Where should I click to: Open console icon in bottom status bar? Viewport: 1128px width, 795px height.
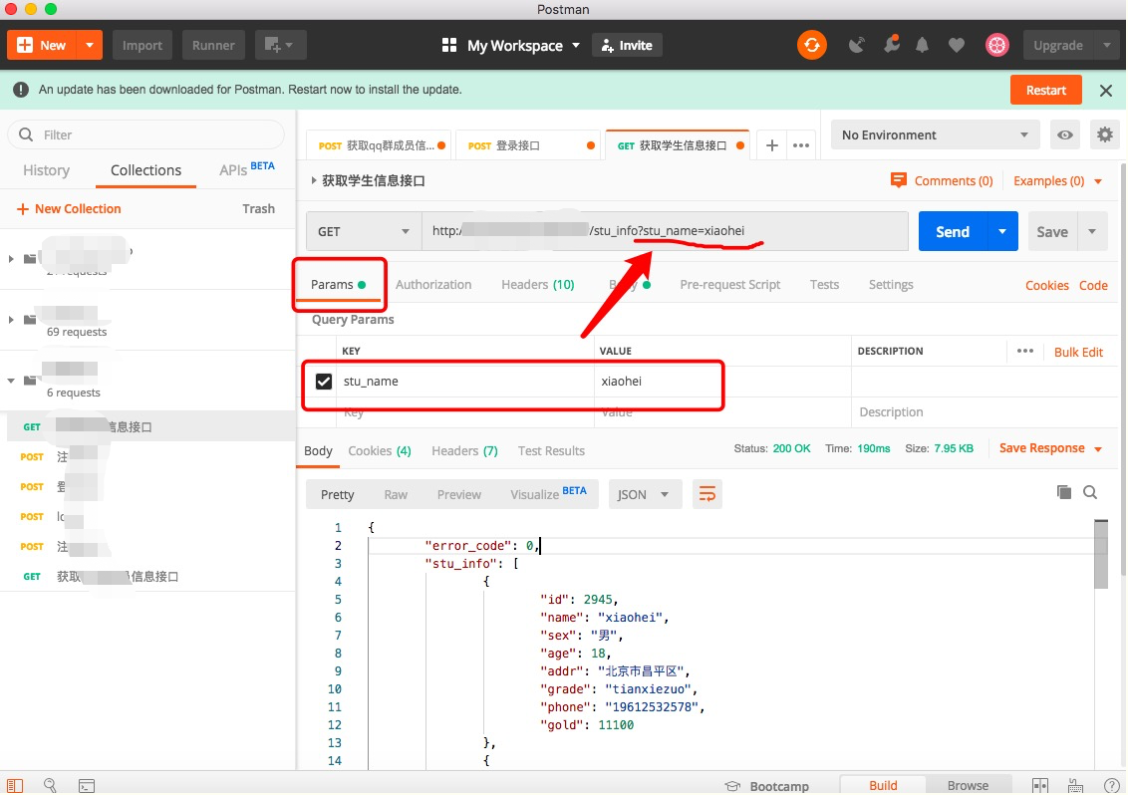tap(86, 786)
